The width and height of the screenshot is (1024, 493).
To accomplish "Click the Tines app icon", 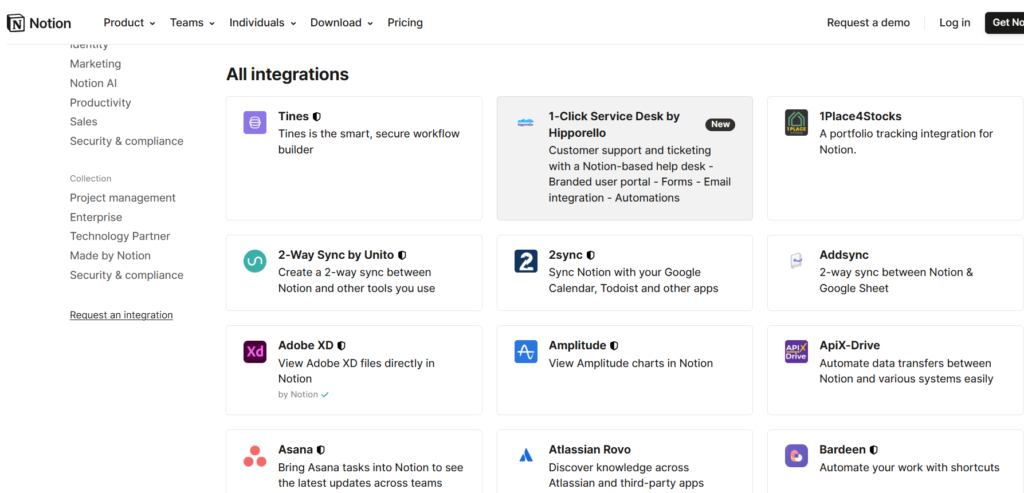I will click(x=255, y=122).
